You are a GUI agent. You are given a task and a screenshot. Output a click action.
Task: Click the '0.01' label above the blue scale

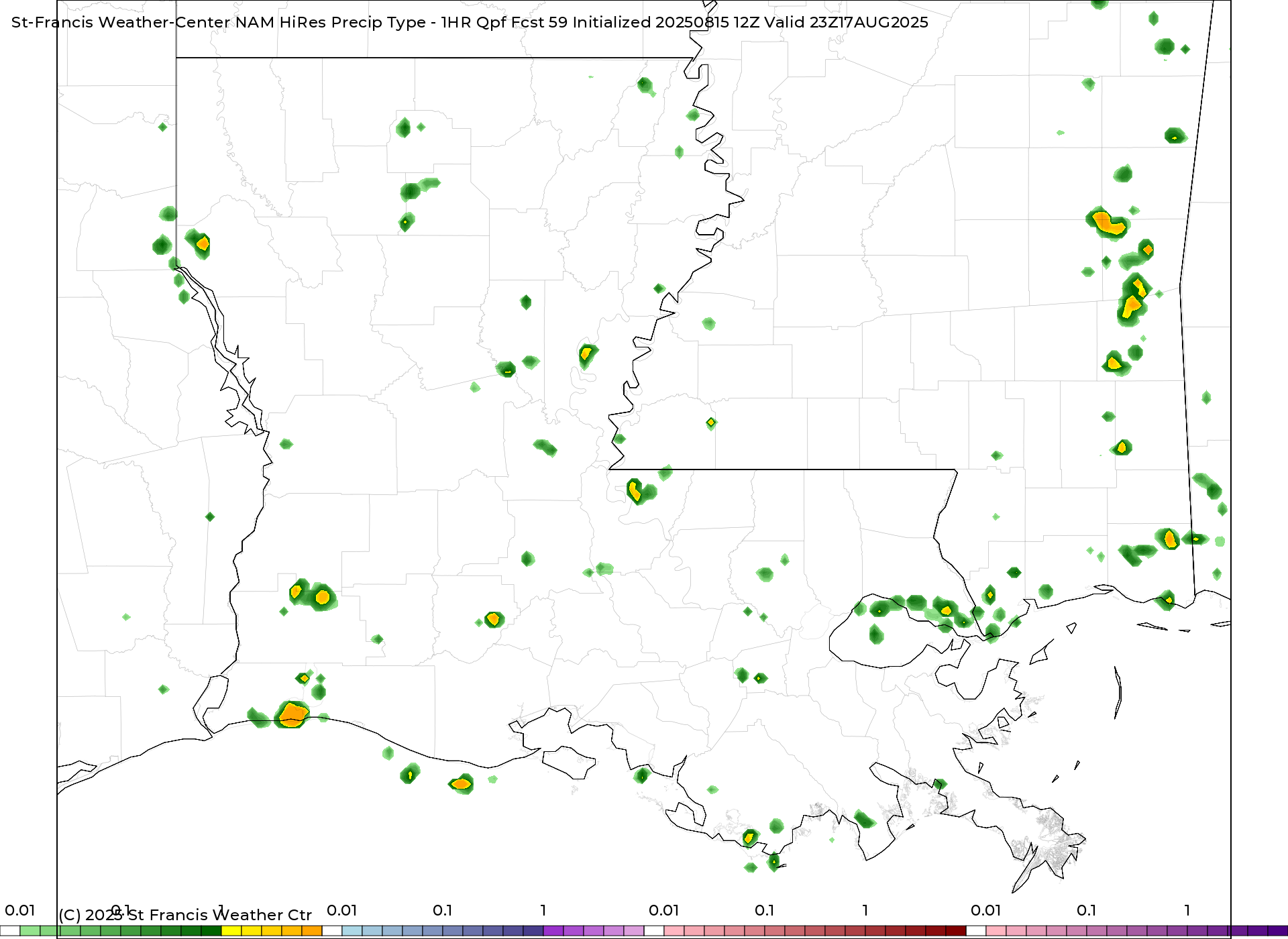[341, 911]
